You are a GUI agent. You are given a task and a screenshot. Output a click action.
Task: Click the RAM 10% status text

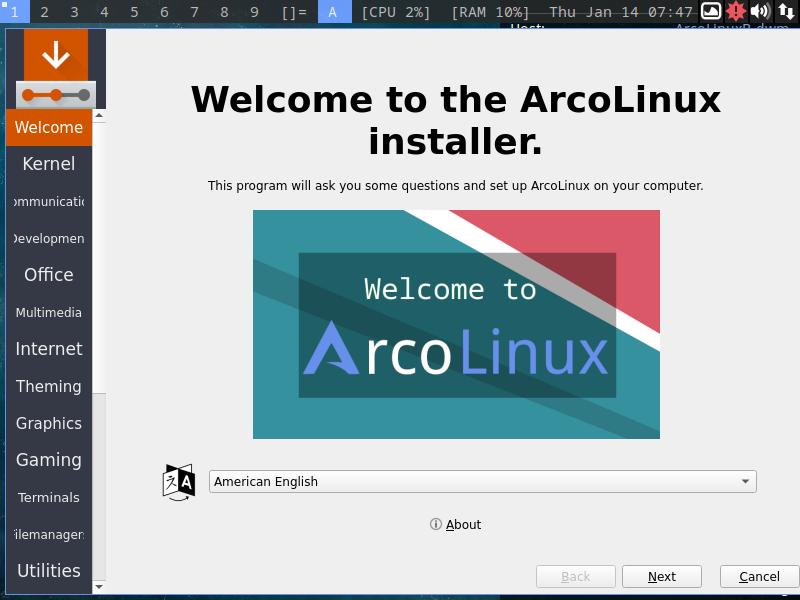[x=490, y=12]
